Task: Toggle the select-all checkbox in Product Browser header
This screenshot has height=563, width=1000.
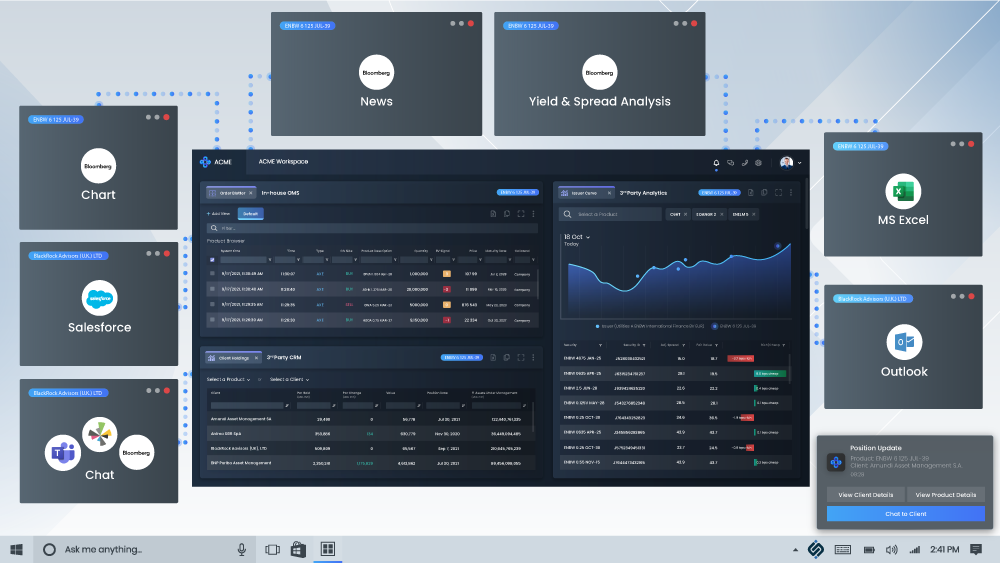Action: pyautogui.click(x=212, y=260)
